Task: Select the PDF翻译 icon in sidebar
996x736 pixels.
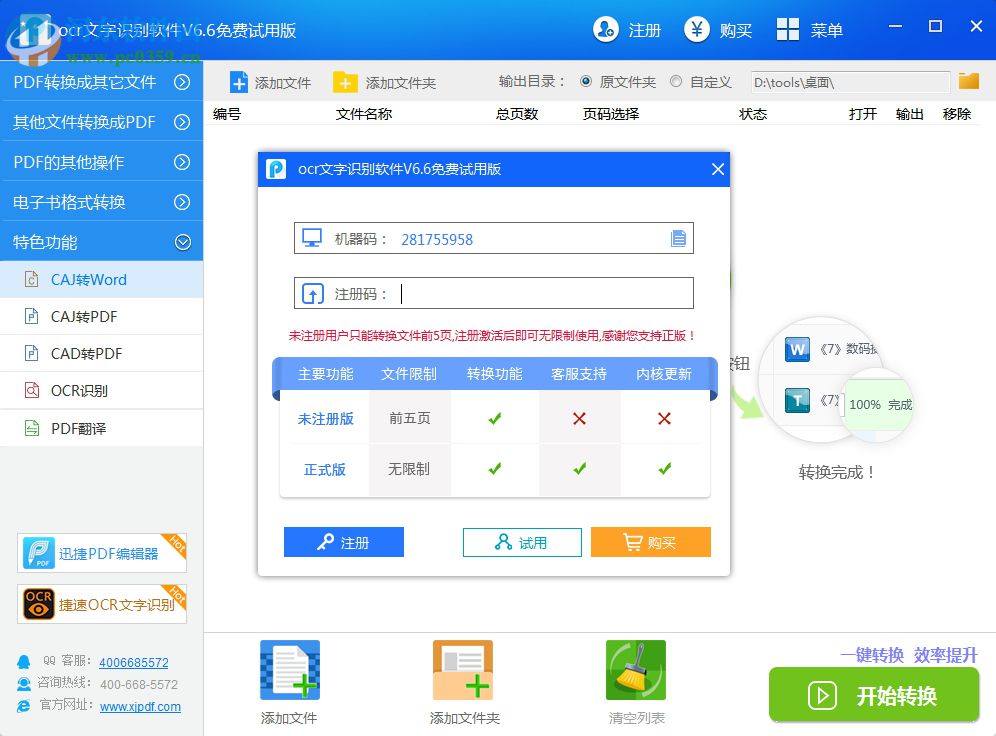Action: click(x=31, y=428)
